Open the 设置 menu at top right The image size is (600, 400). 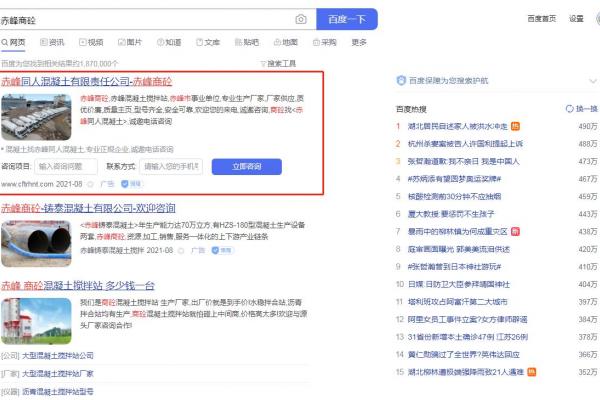576,19
